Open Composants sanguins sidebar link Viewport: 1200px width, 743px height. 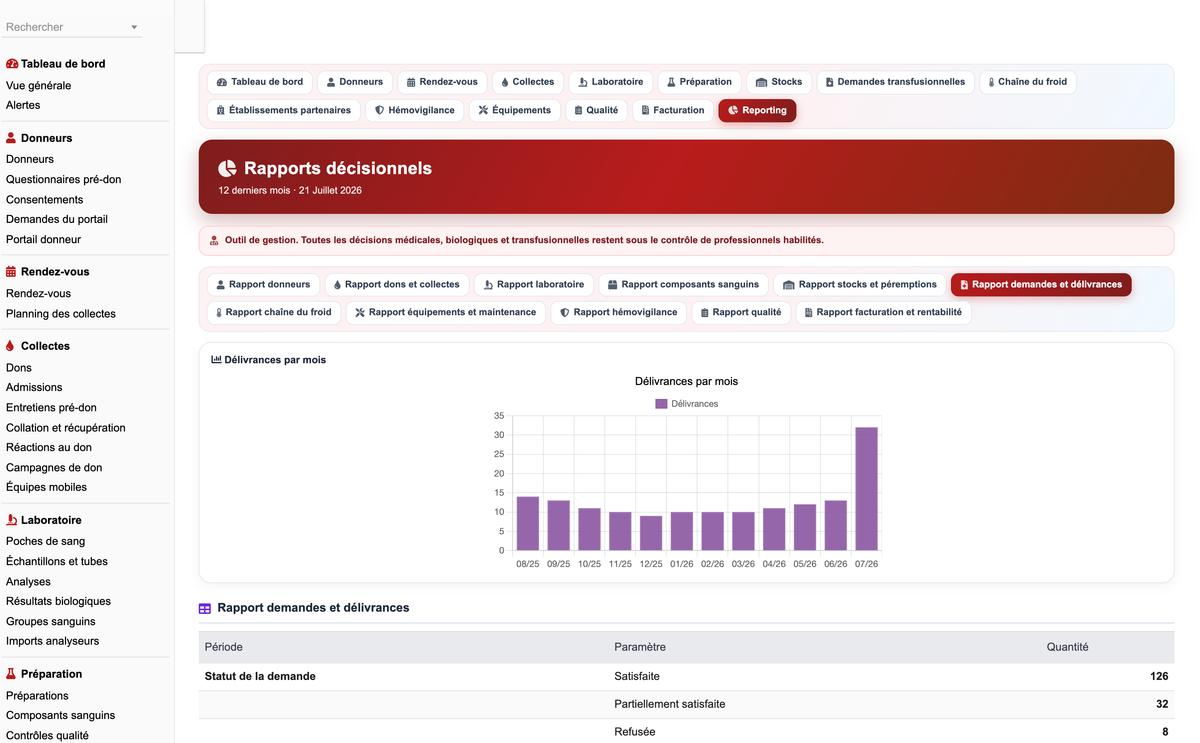point(60,715)
